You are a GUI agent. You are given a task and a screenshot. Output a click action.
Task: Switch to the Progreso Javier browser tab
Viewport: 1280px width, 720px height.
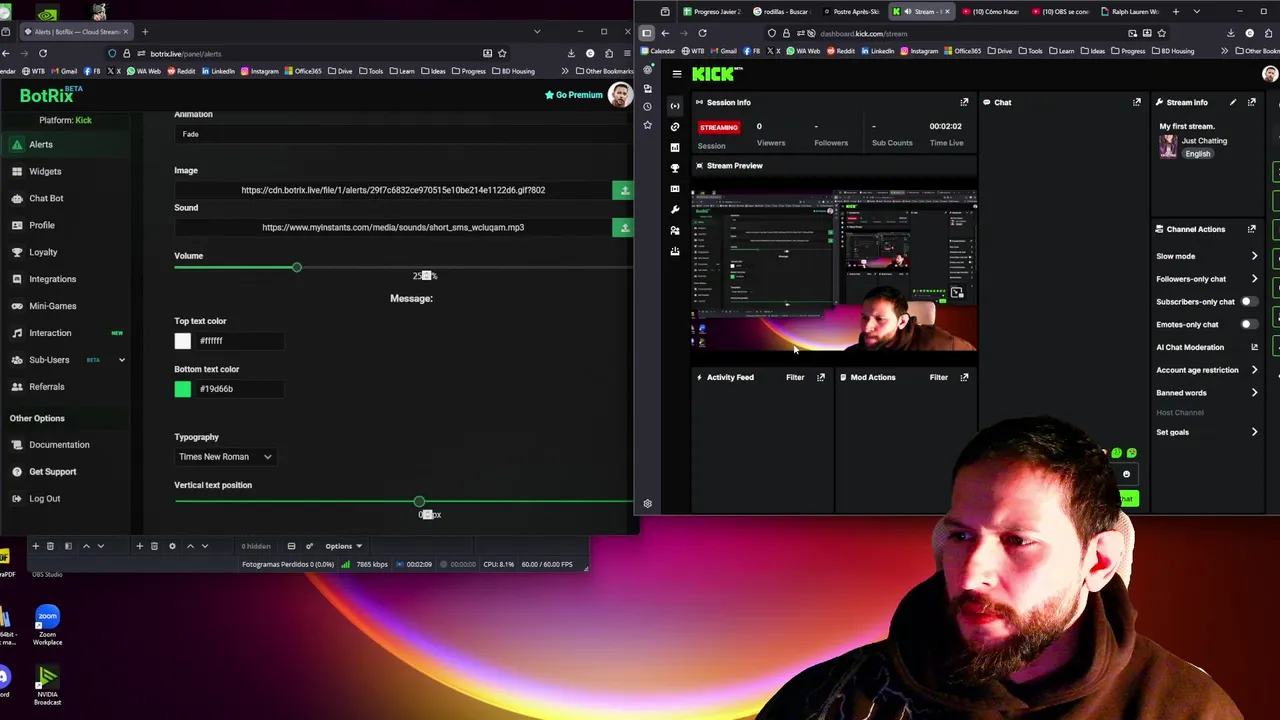(x=712, y=12)
